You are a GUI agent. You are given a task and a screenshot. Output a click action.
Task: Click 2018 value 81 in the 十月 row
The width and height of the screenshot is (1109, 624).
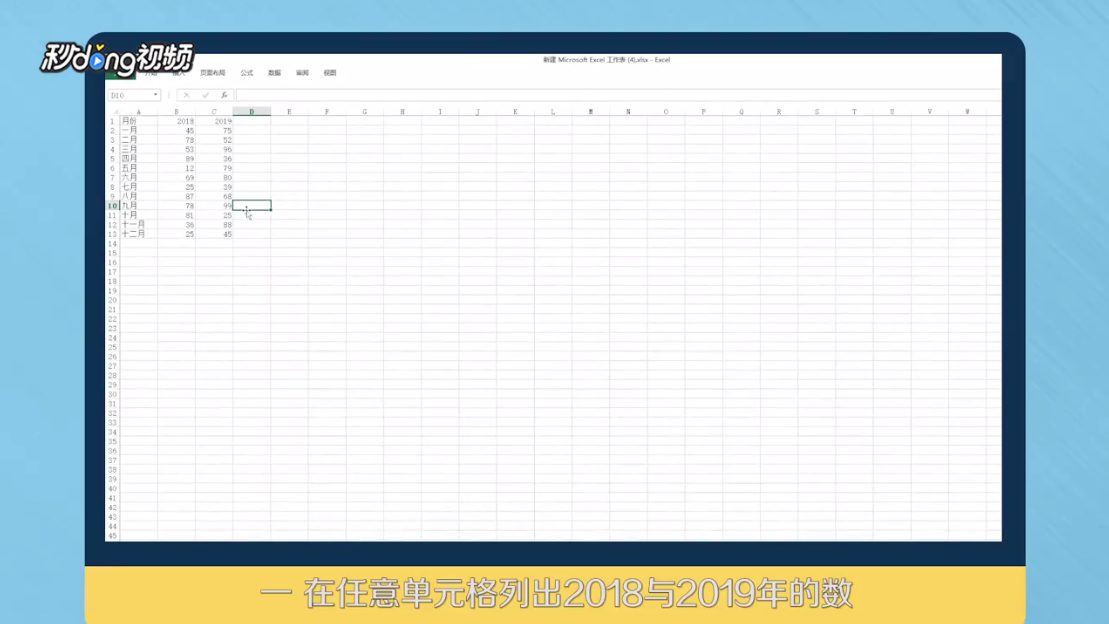[176, 215]
